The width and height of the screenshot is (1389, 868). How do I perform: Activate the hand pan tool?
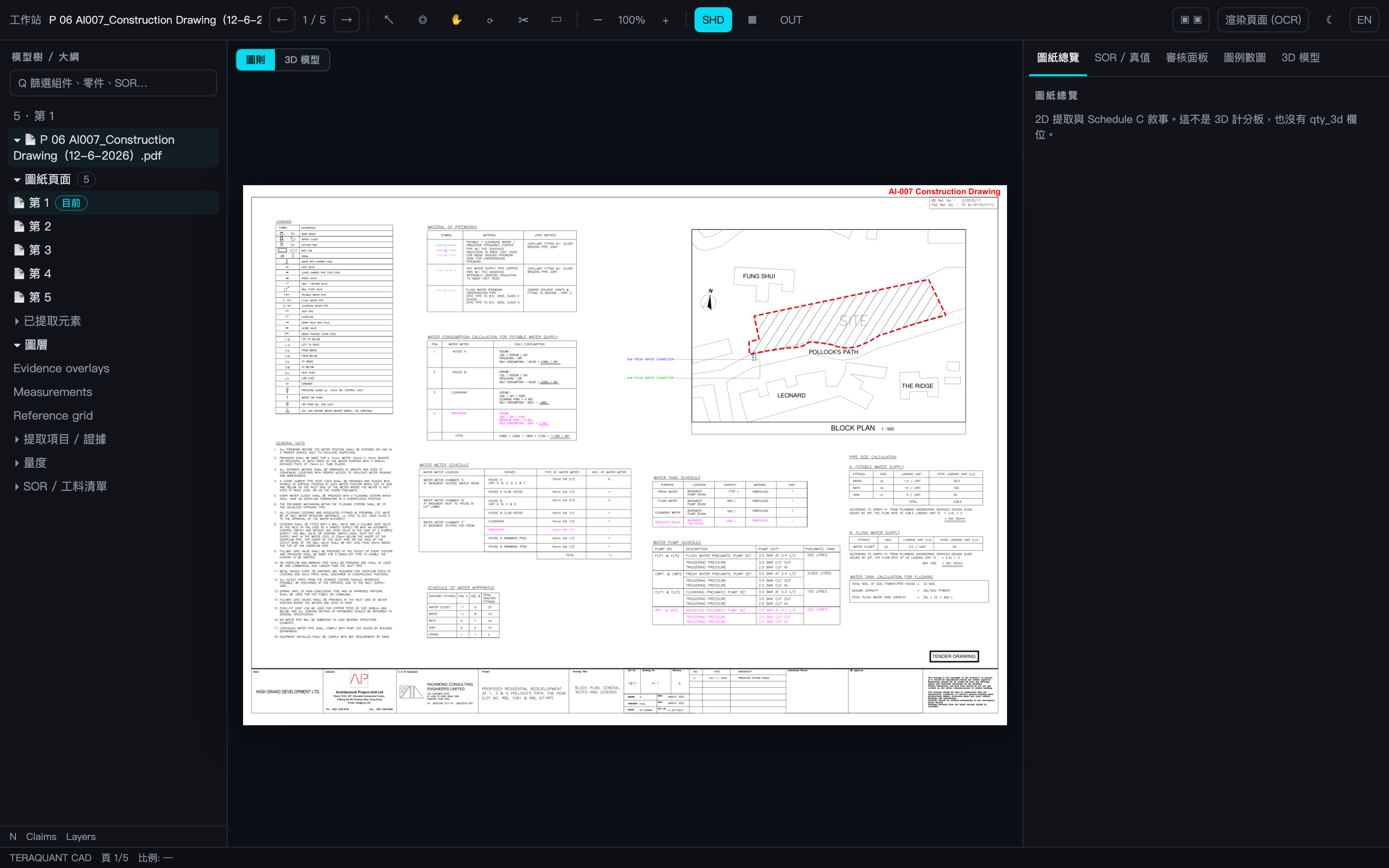(x=456, y=20)
